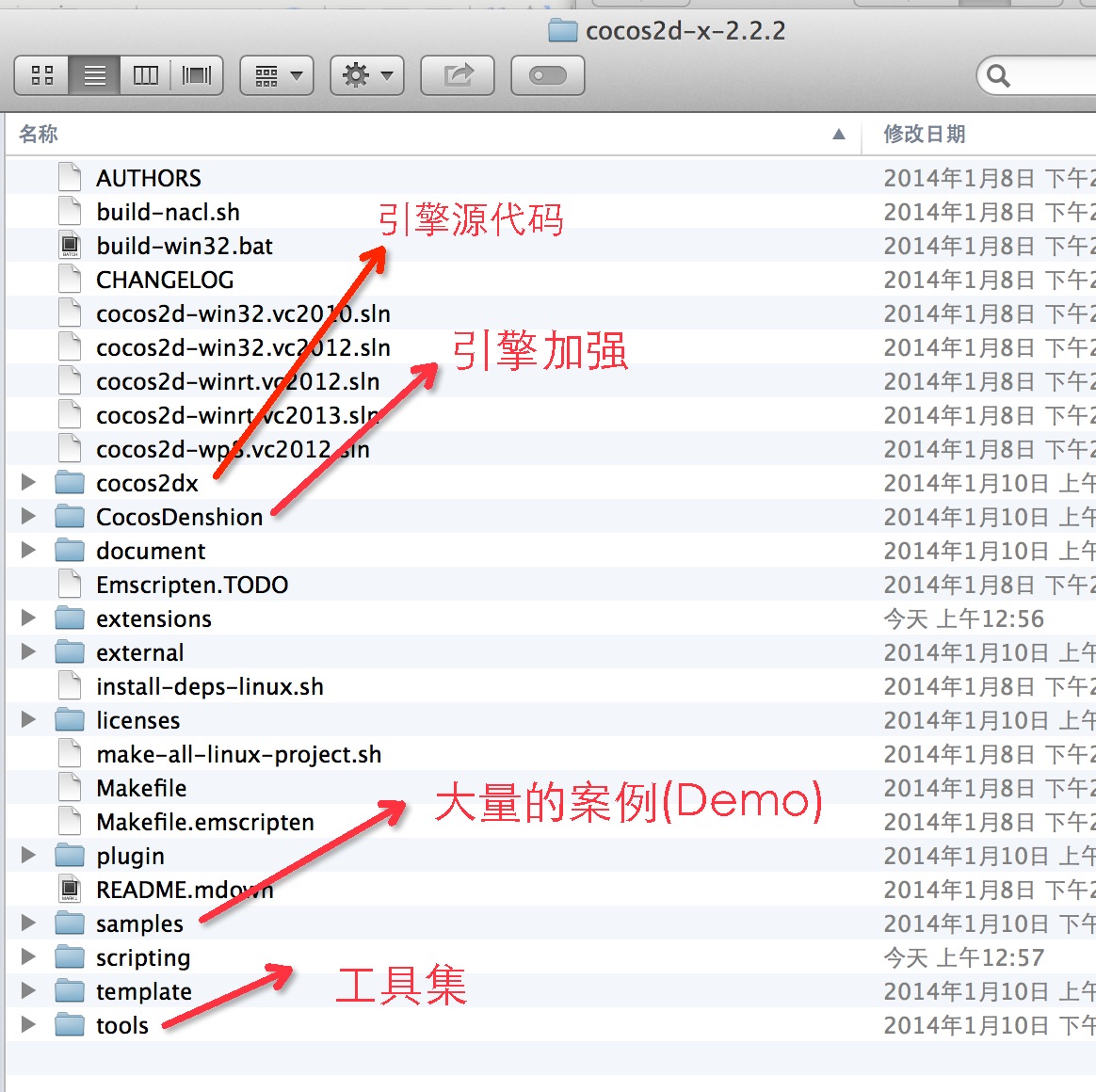Click the tools folder icon

pos(69,1024)
